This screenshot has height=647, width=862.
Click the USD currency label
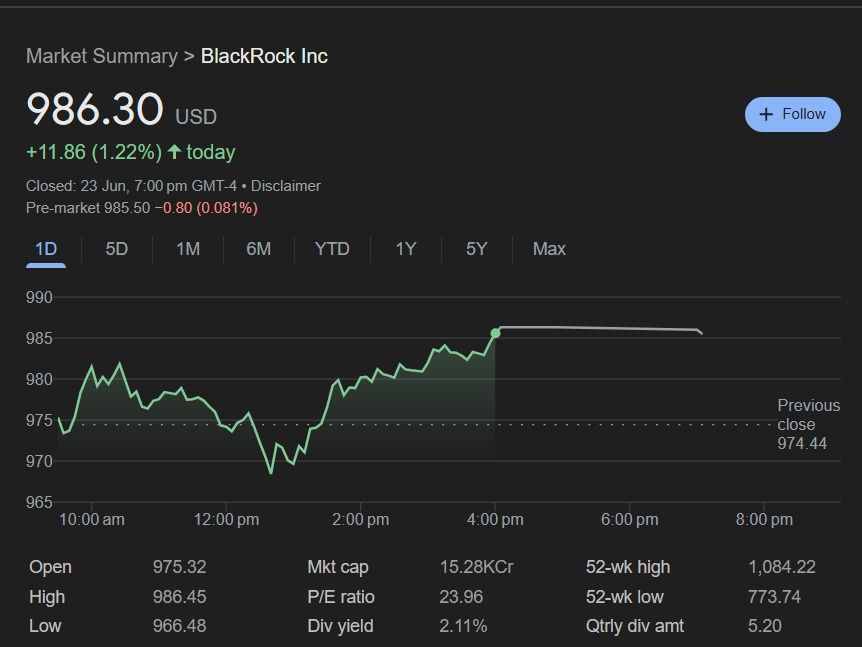click(196, 117)
